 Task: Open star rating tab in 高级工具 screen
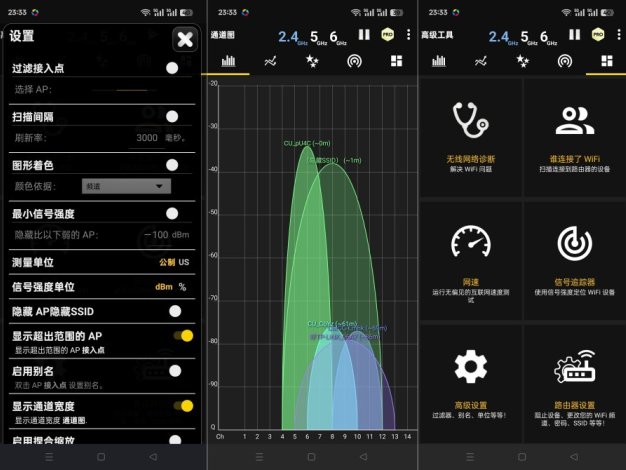pos(523,61)
